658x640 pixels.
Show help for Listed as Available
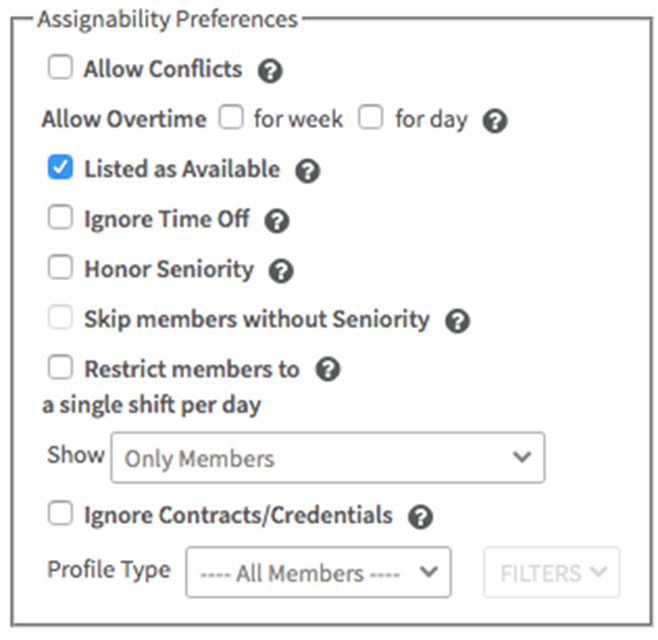tap(308, 171)
